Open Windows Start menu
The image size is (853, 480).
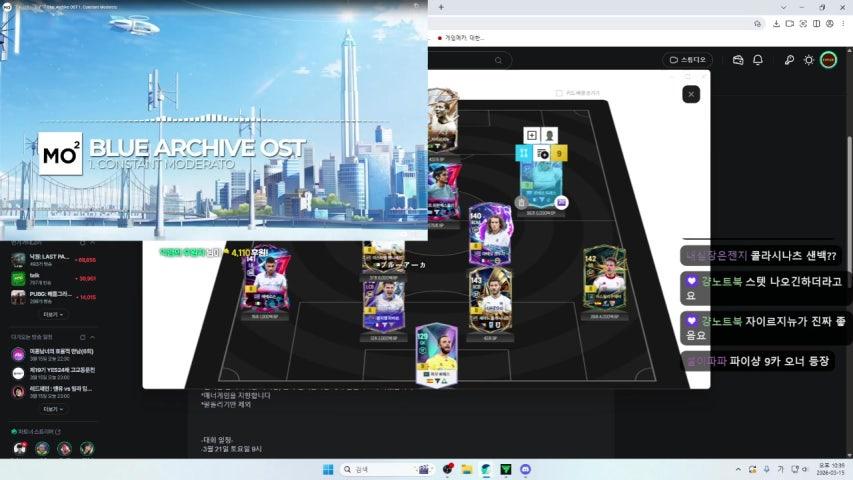point(328,469)
